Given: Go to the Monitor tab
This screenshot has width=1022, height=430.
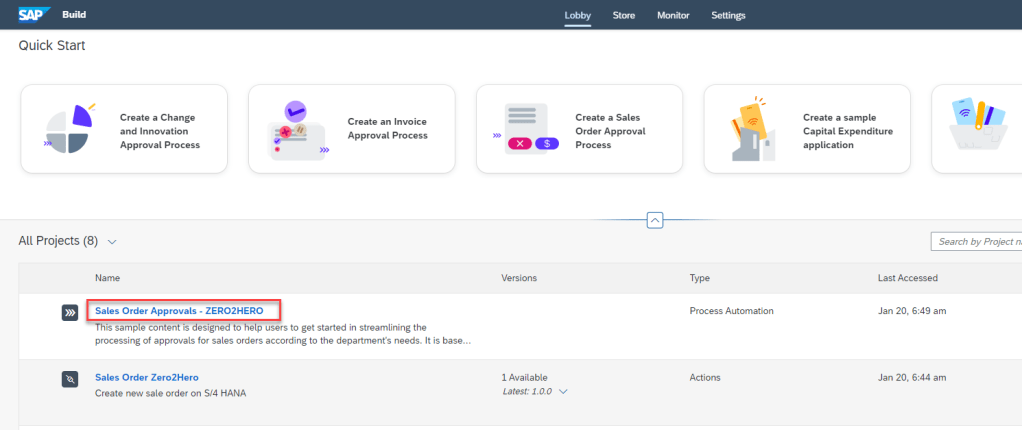Looking at the screenshot, I should click(x=673, y=15).
